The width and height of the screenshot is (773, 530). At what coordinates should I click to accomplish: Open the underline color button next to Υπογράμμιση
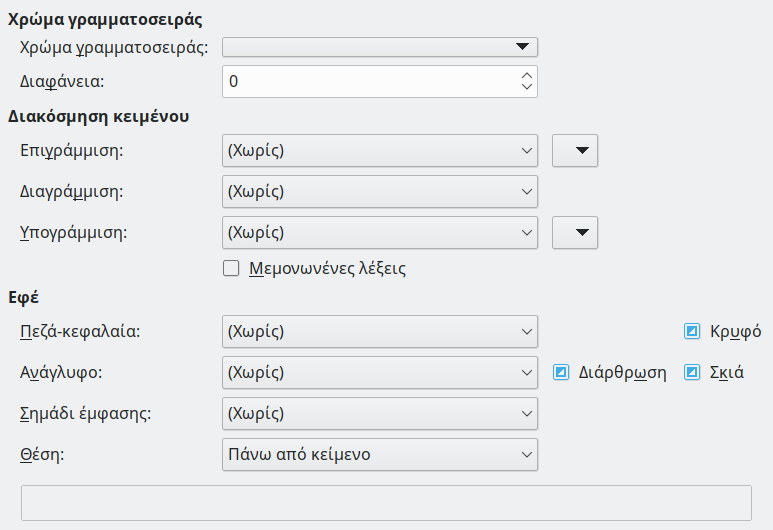tap(575, 233)
